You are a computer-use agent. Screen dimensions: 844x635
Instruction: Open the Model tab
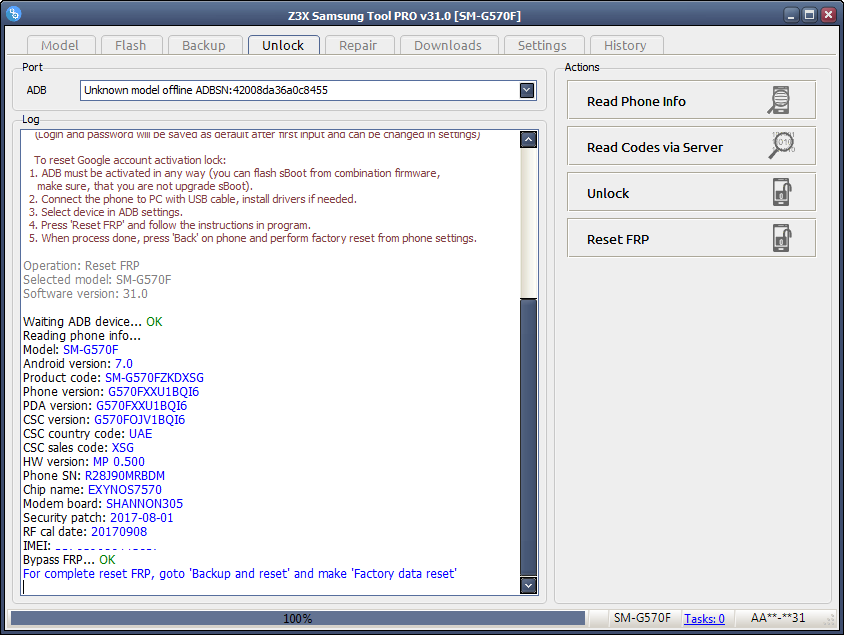pos(60,45)
